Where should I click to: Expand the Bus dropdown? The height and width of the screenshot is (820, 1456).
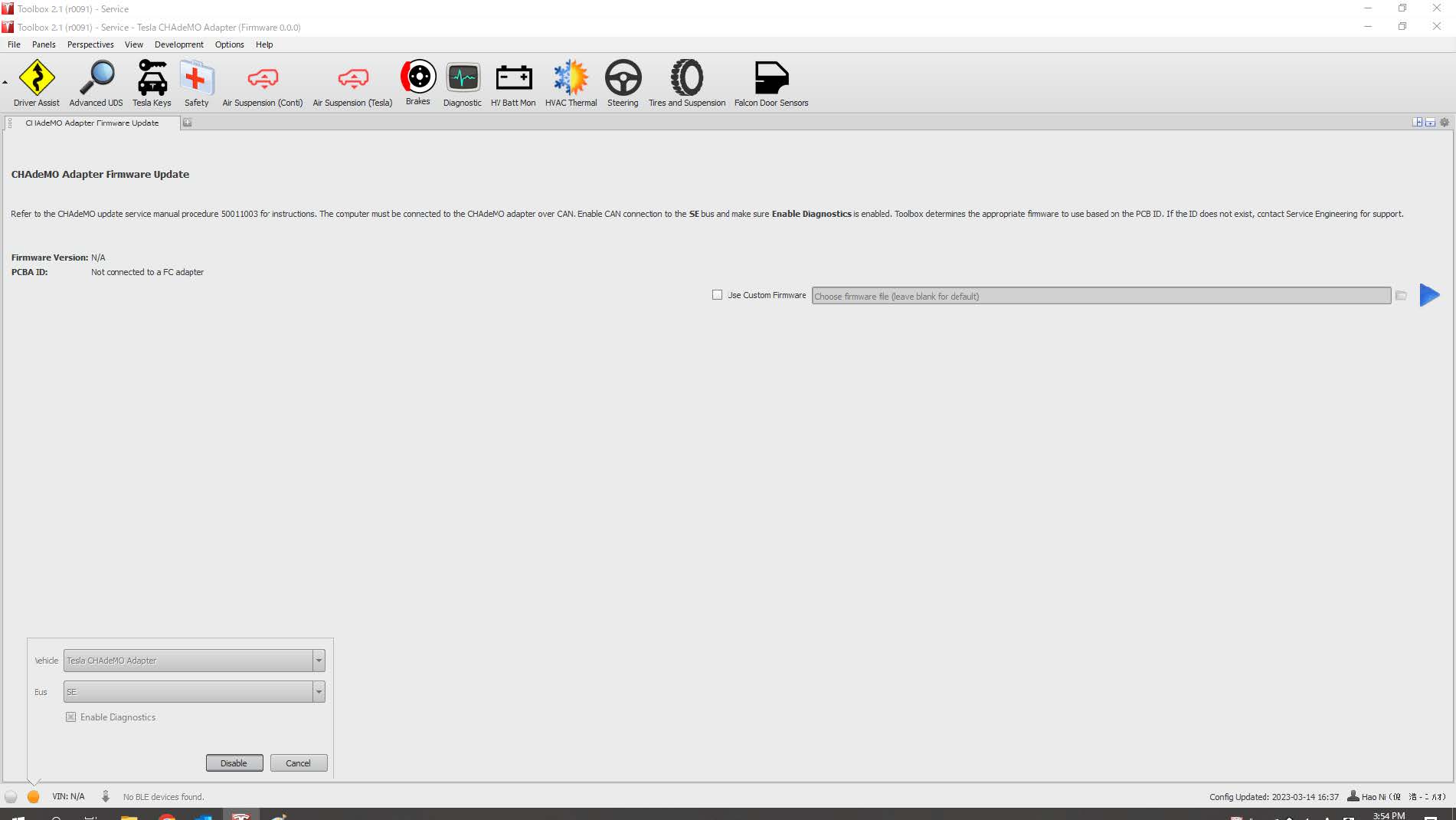[319, 692]
